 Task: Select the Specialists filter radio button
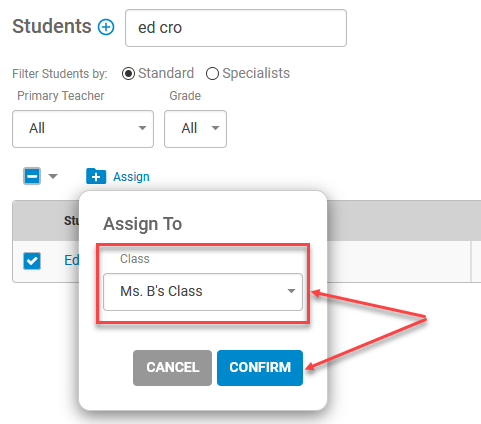(212, 74)
